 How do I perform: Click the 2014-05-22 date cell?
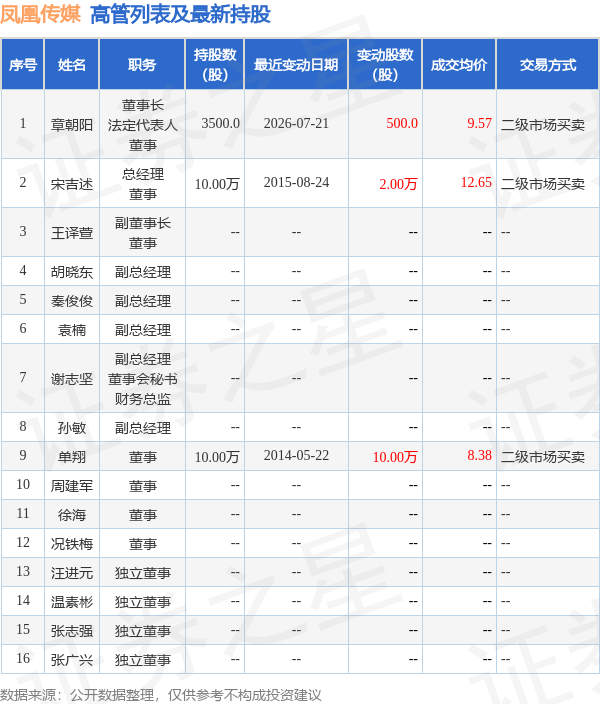point(296,455)
